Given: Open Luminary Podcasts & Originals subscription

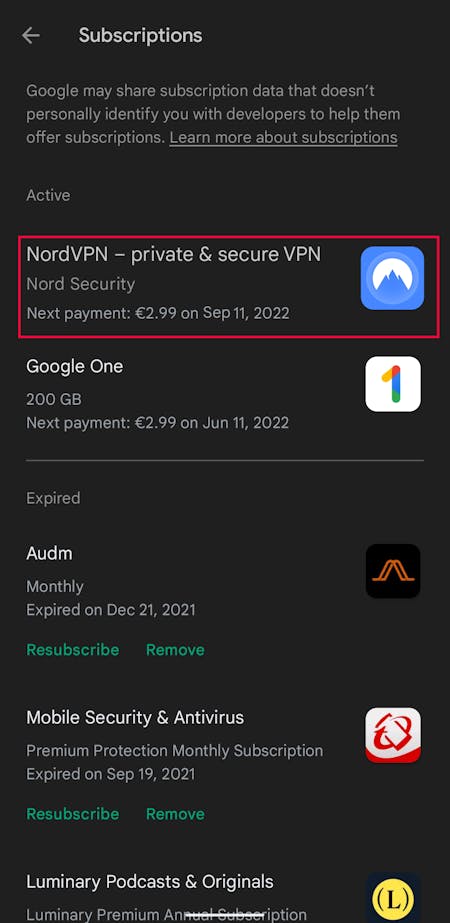Looking at the screenshot, I should (225, 897).
